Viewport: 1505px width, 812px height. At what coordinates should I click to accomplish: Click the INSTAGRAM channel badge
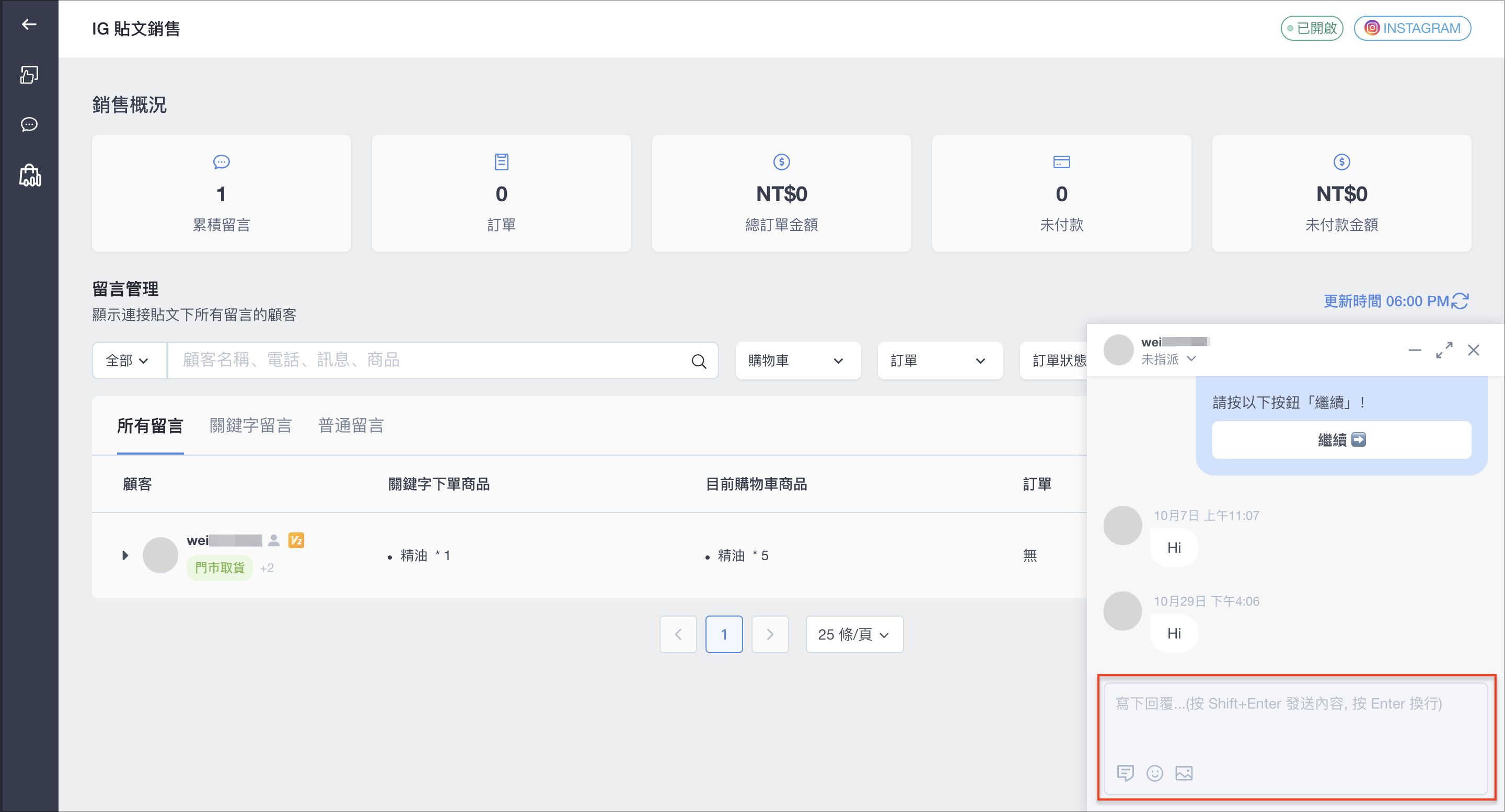(1412, 28)
